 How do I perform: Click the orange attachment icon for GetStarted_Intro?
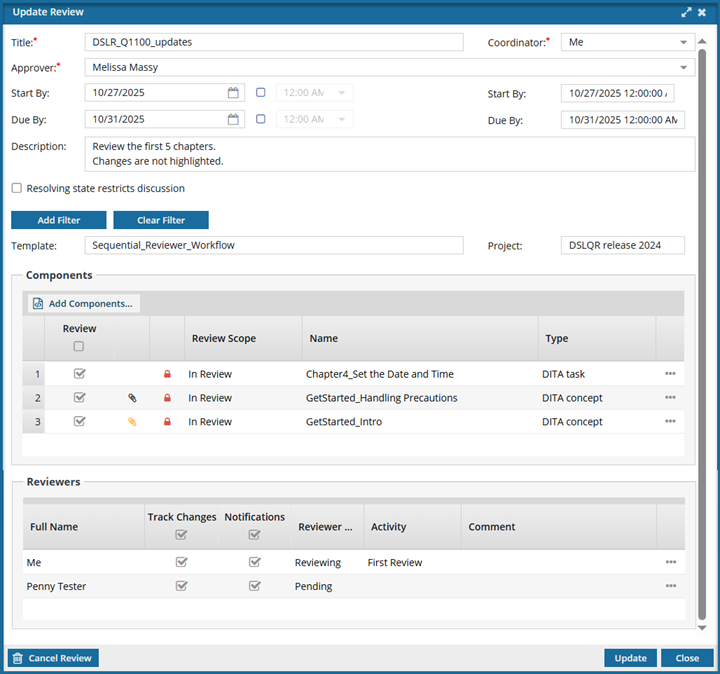tap(132, 422)
